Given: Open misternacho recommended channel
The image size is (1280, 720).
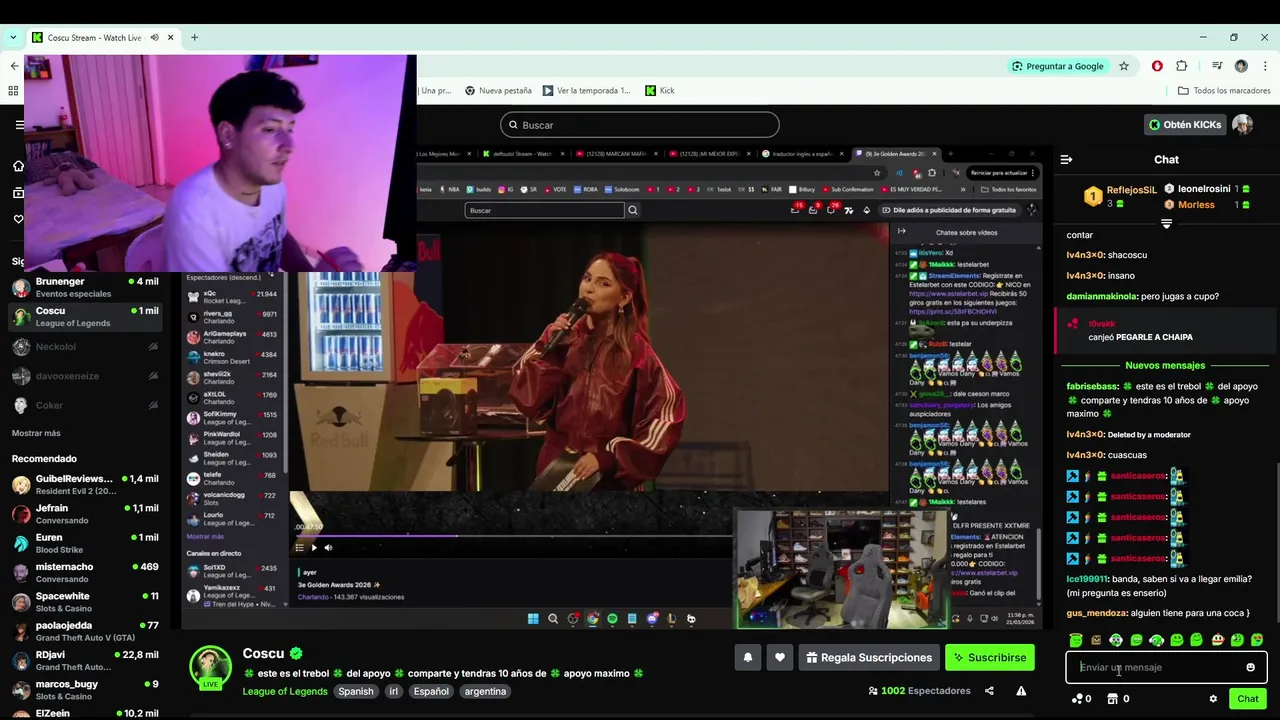Looking at the screenshot, I should [85, 572].
